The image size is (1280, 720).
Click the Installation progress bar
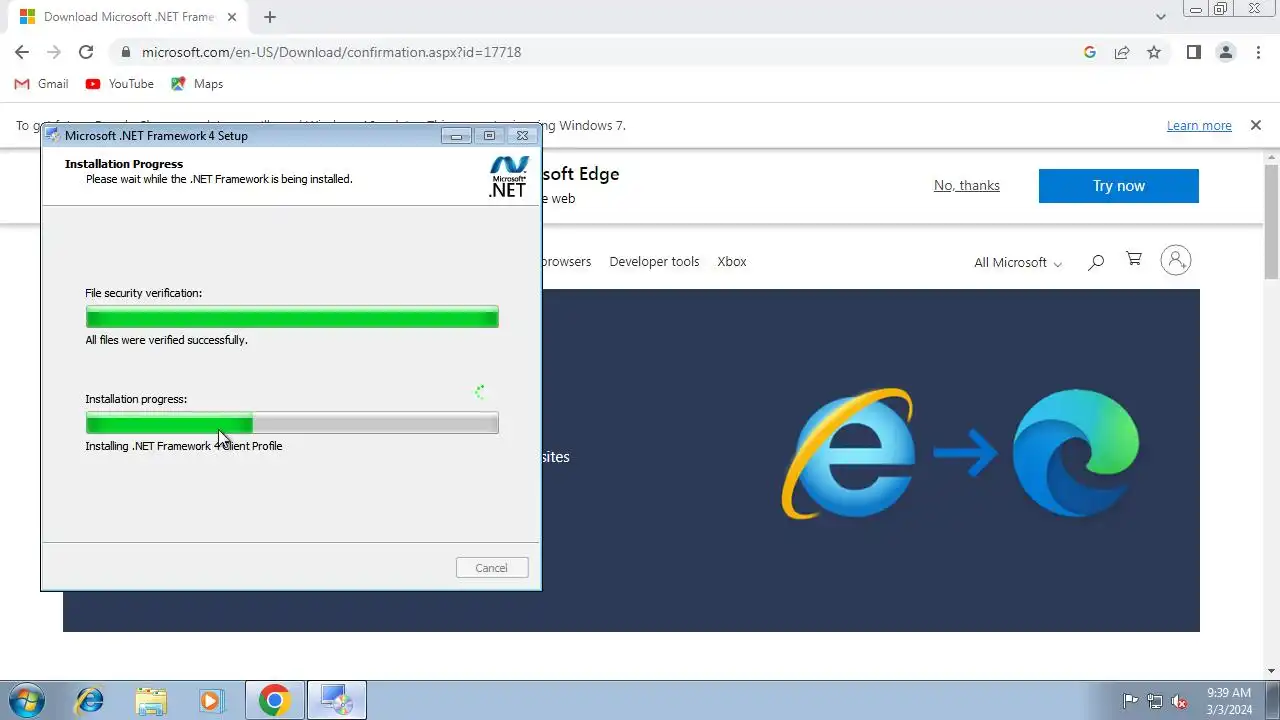tap(292, 423)
